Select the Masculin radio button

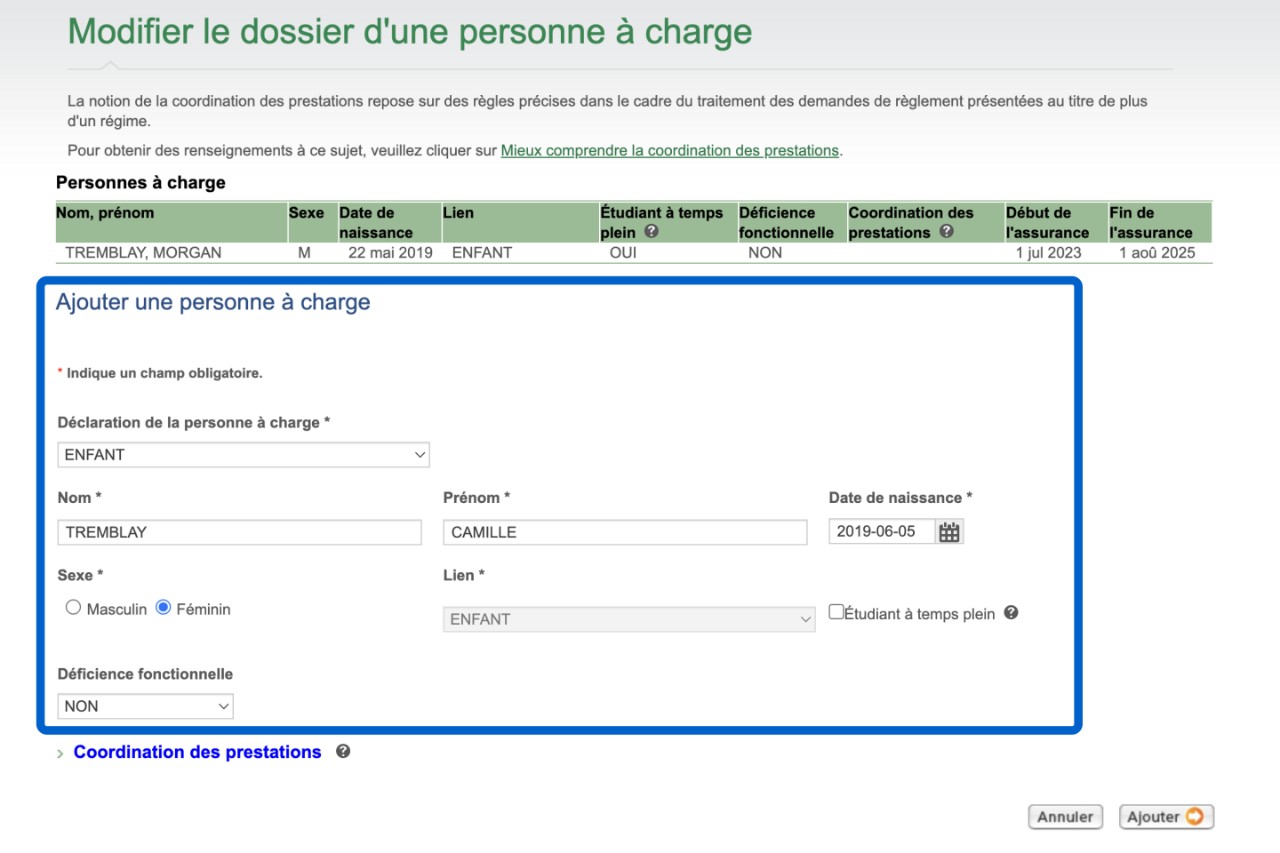pos(73,608)
